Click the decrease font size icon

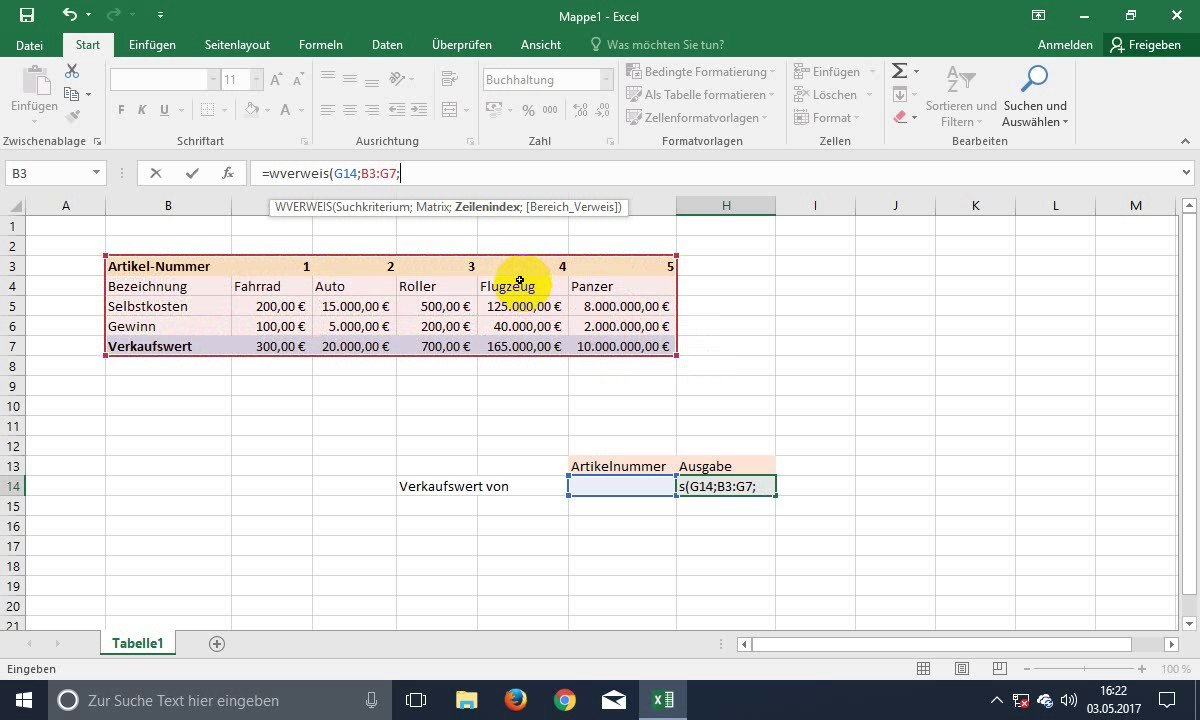[x=297, y=80]
